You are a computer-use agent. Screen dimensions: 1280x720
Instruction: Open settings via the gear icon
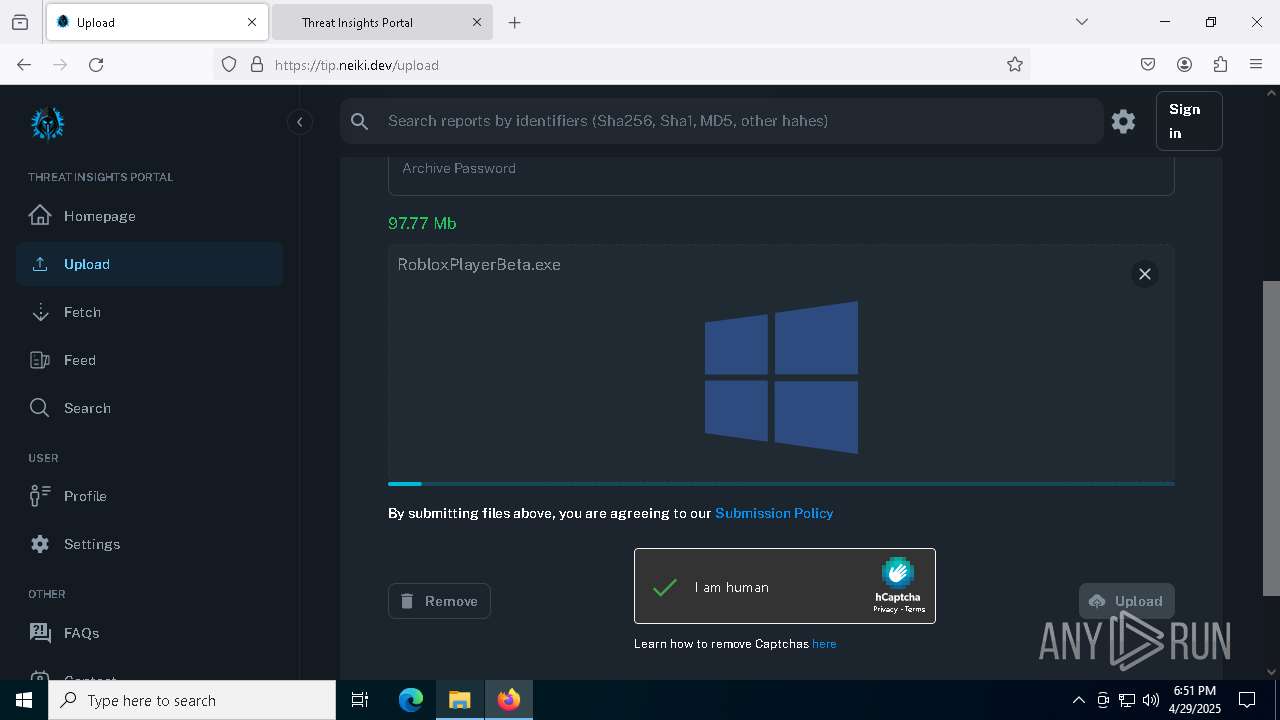pyautogui.click(x=1123, y=121)
